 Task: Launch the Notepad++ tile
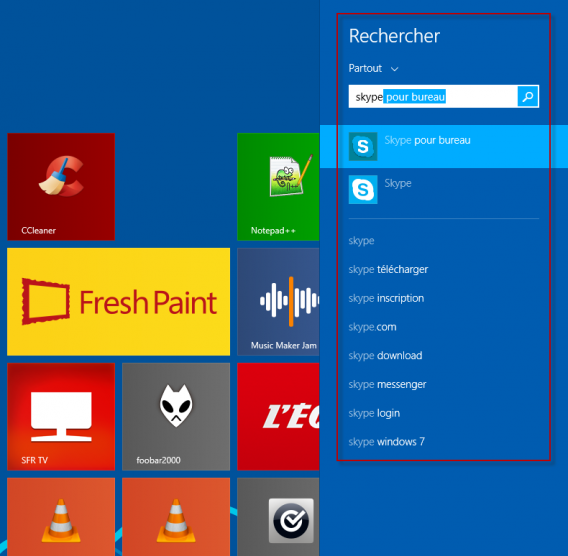pyautogui.click(x=278, y=187)
